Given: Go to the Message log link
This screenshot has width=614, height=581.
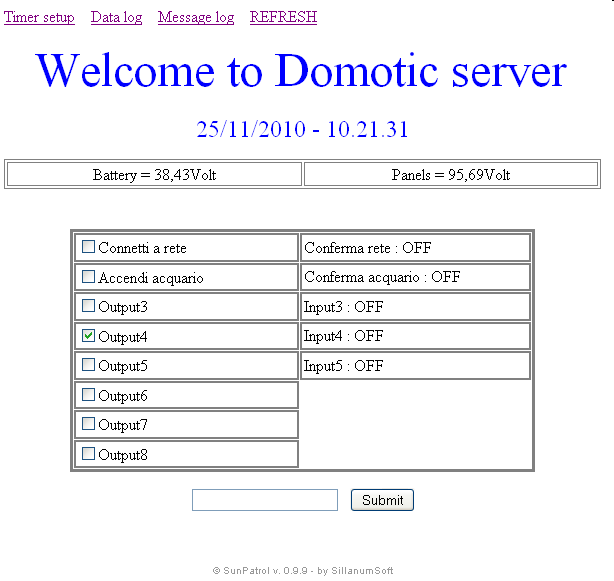Looking at the screenshot, I should 196,17.
